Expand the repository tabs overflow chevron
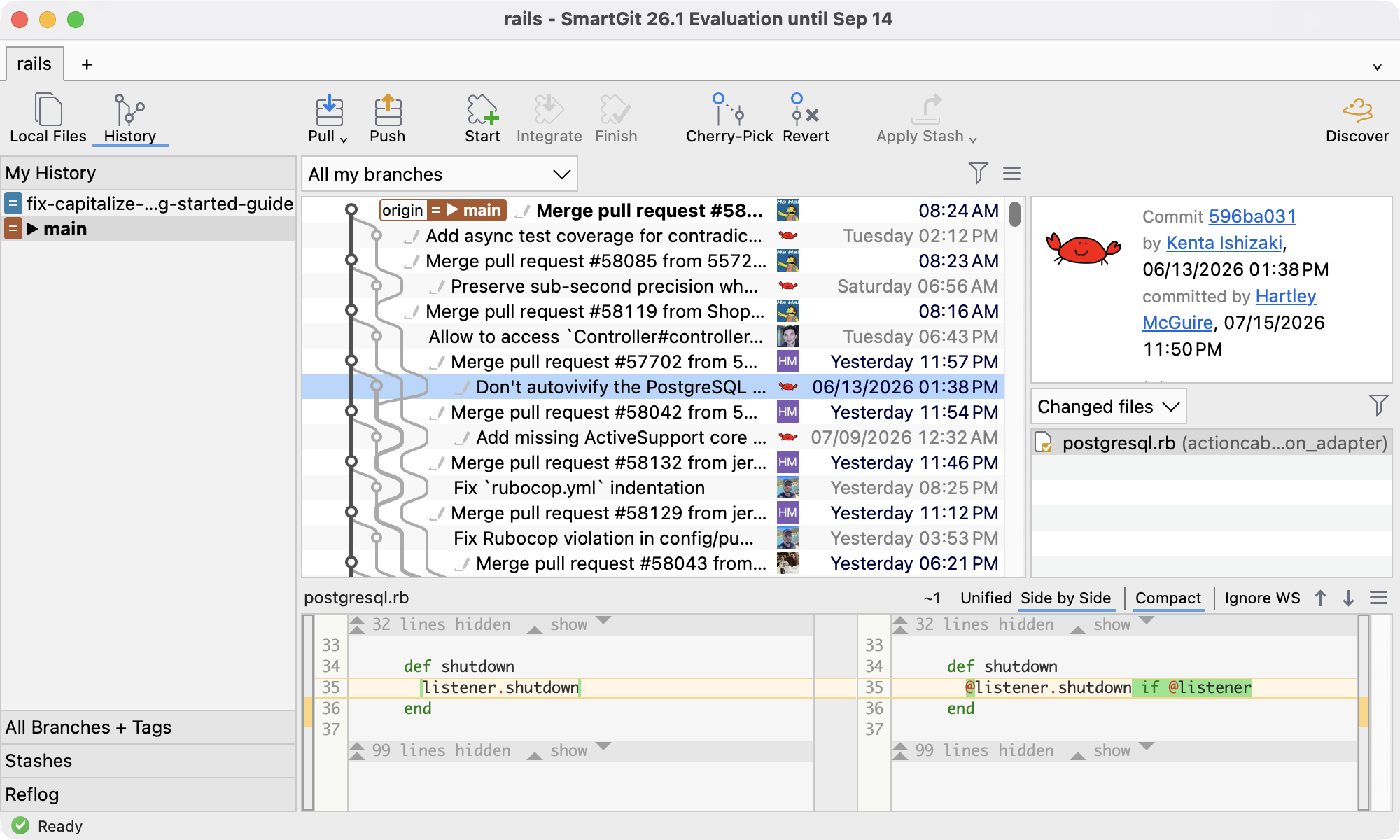This screenshot has height=840, width=1400. tap(1377, 67)
